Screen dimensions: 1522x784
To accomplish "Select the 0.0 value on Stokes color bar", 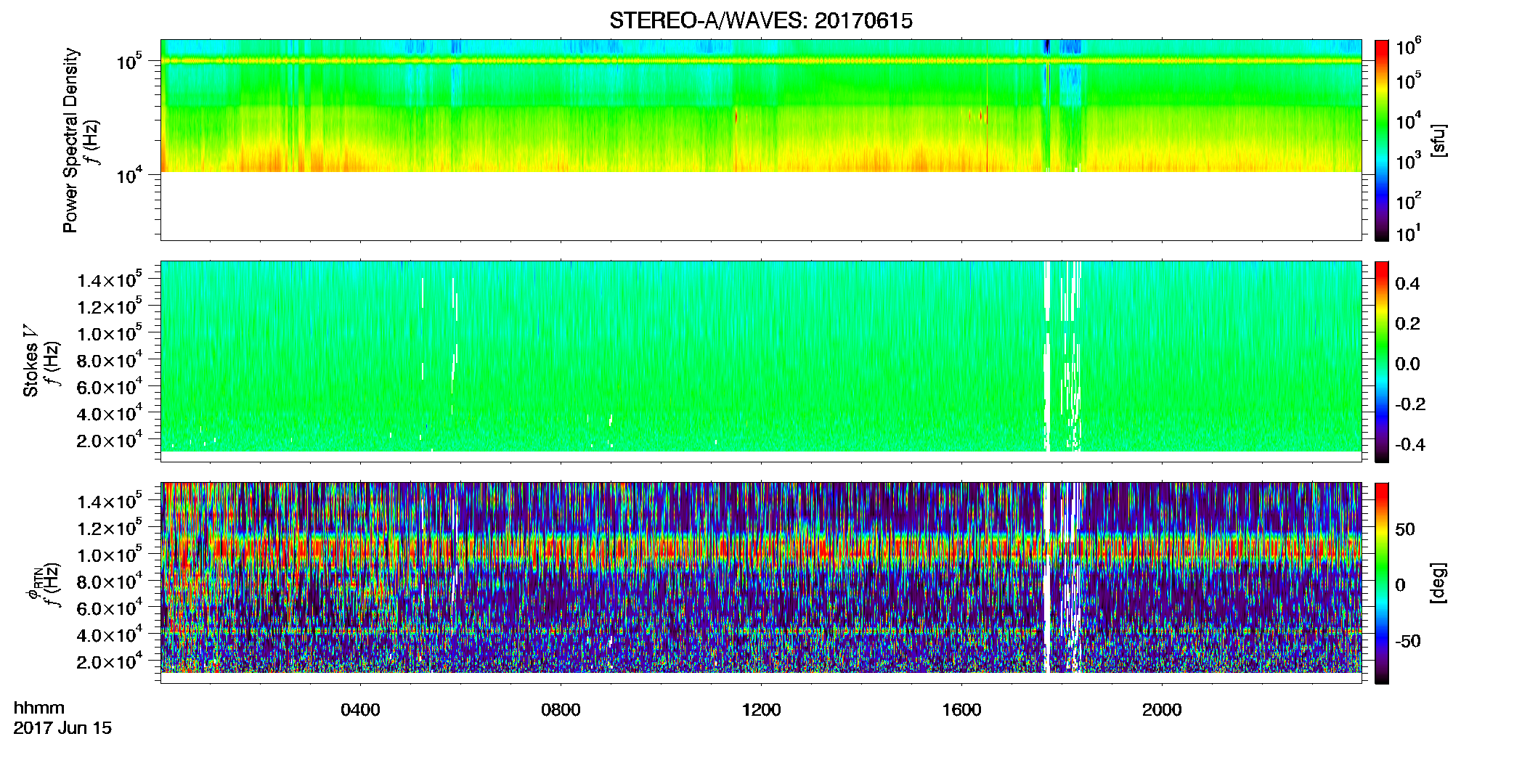I will [1407, 364].
